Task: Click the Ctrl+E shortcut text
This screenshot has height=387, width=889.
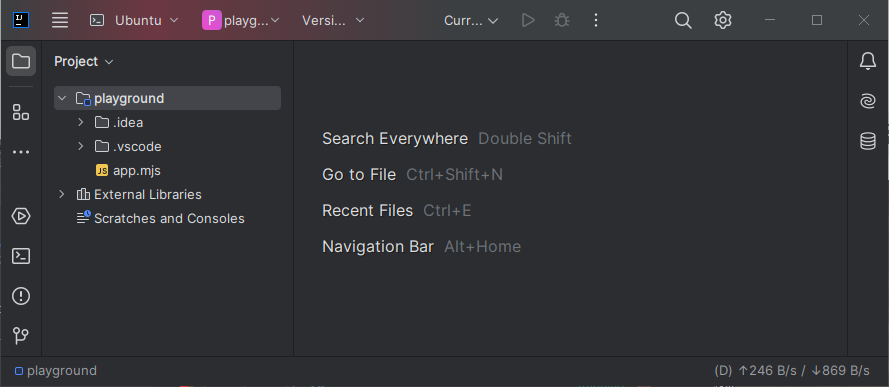Action: tap(447, 211)
